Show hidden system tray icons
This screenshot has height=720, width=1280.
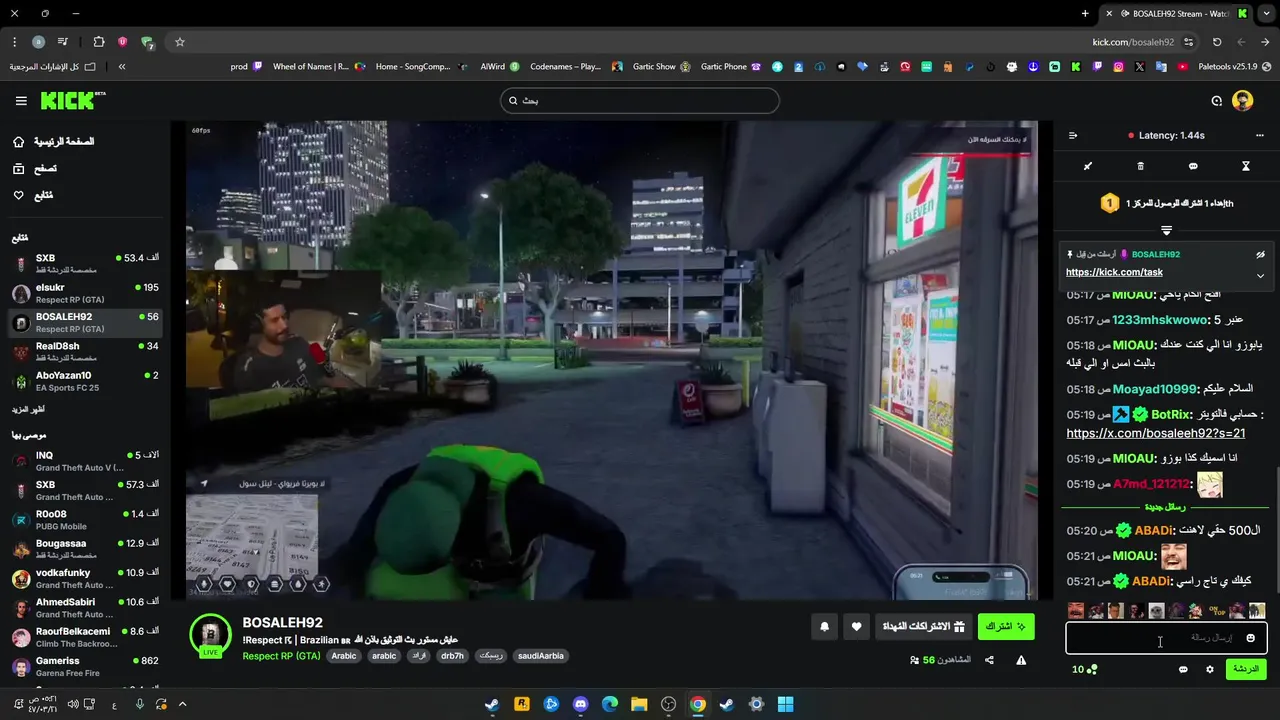tap(182, 704)
